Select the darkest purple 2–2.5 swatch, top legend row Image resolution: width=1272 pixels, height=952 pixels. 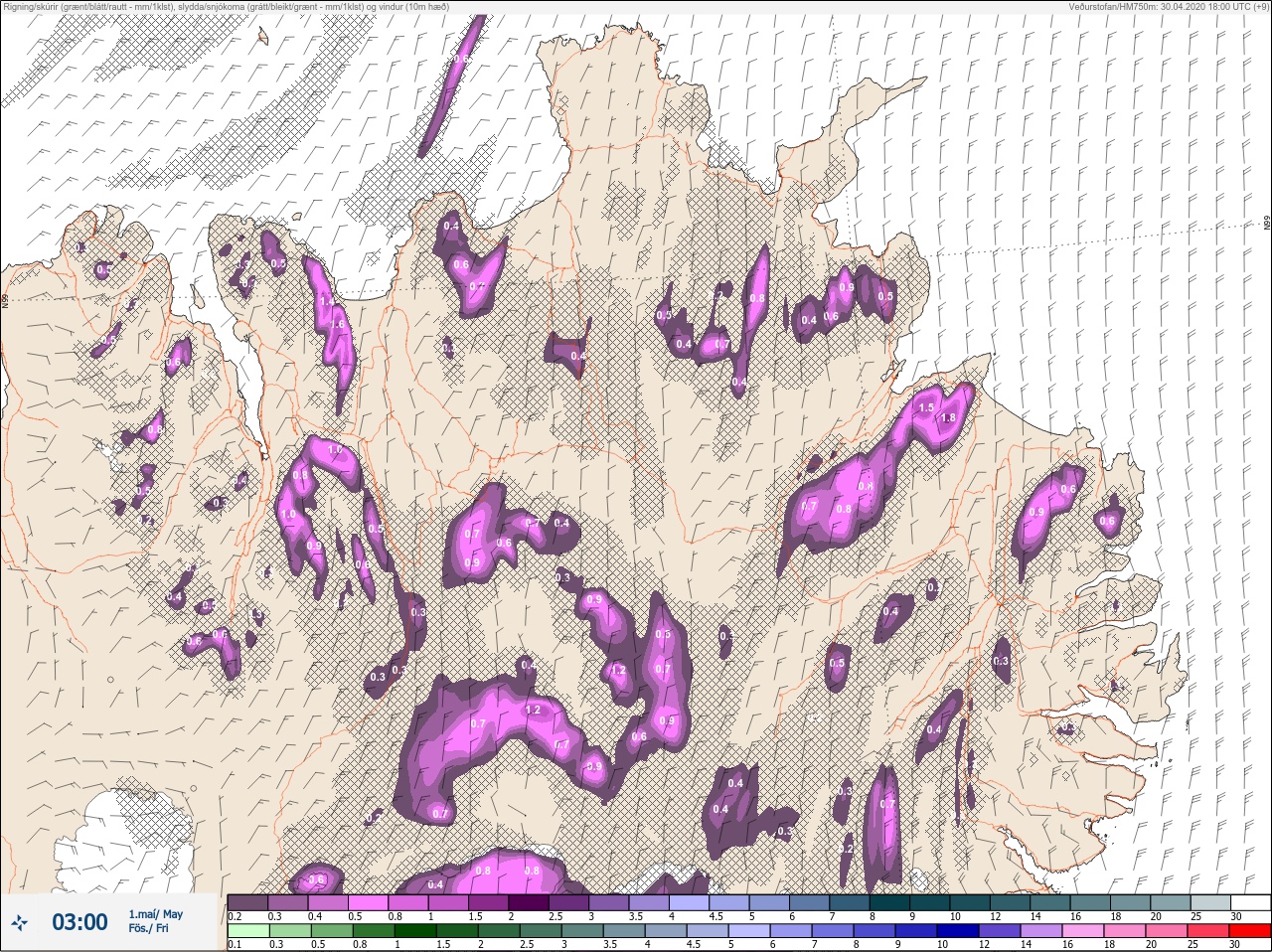pyautogui.click(x=530, y=902)
